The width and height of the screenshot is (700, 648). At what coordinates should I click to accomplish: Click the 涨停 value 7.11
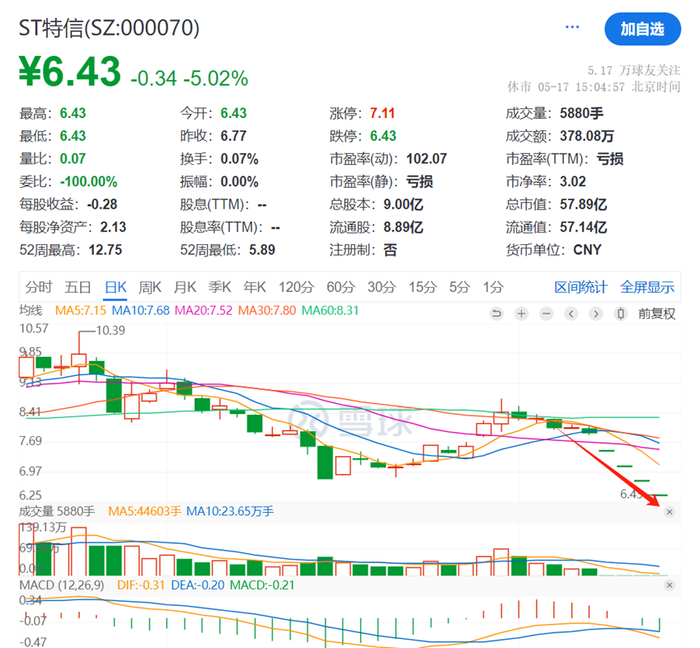pos(383,113)
